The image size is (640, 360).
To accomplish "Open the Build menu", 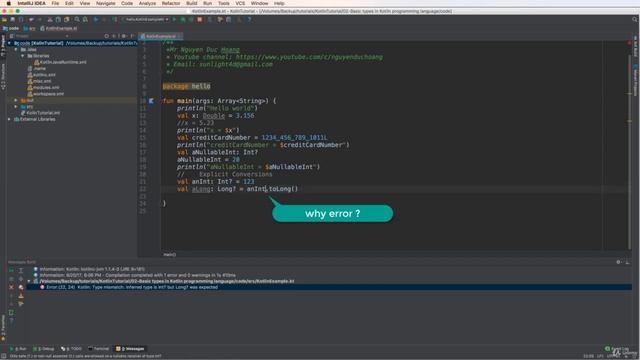I will click(191, 3).
